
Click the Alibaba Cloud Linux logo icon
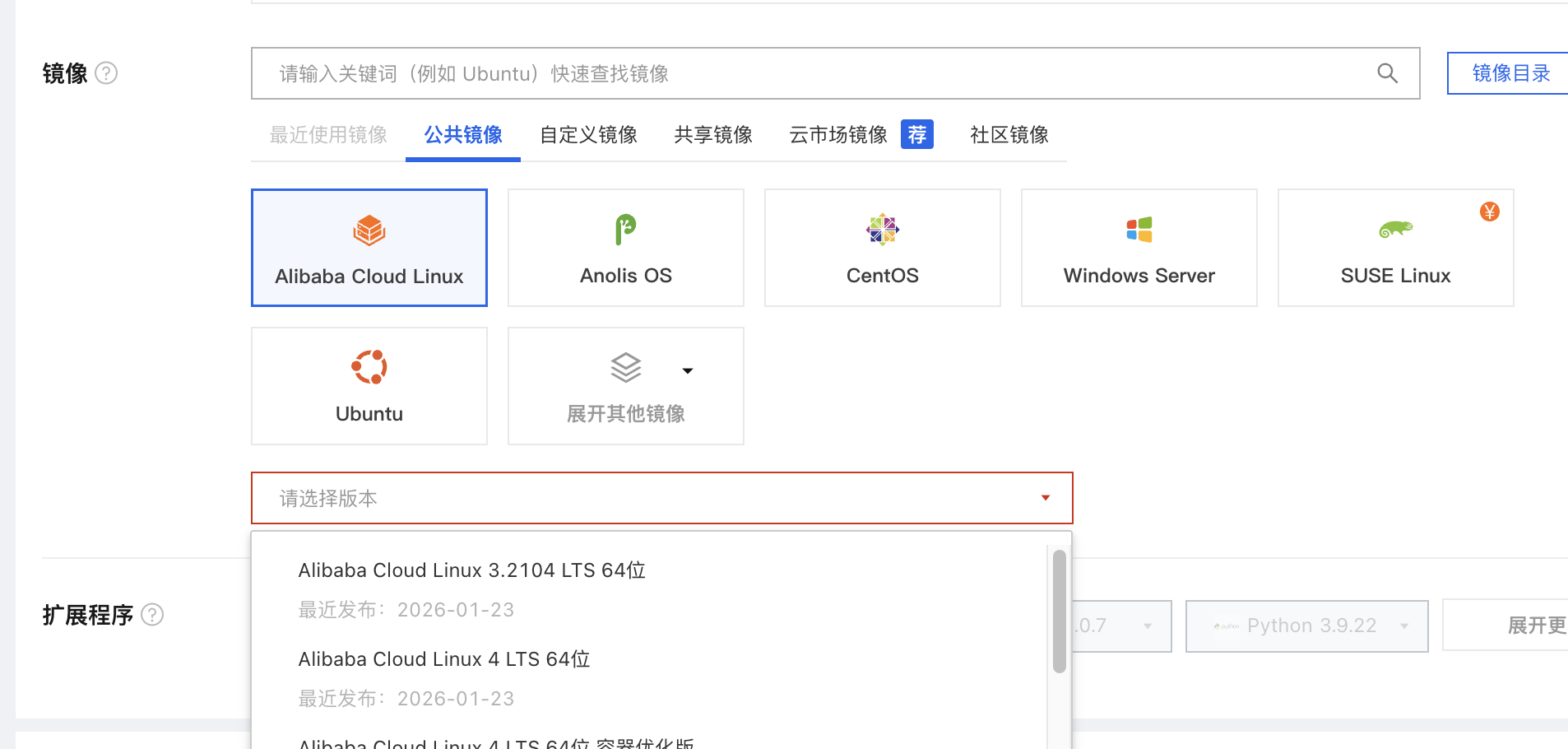pos(369,230)
